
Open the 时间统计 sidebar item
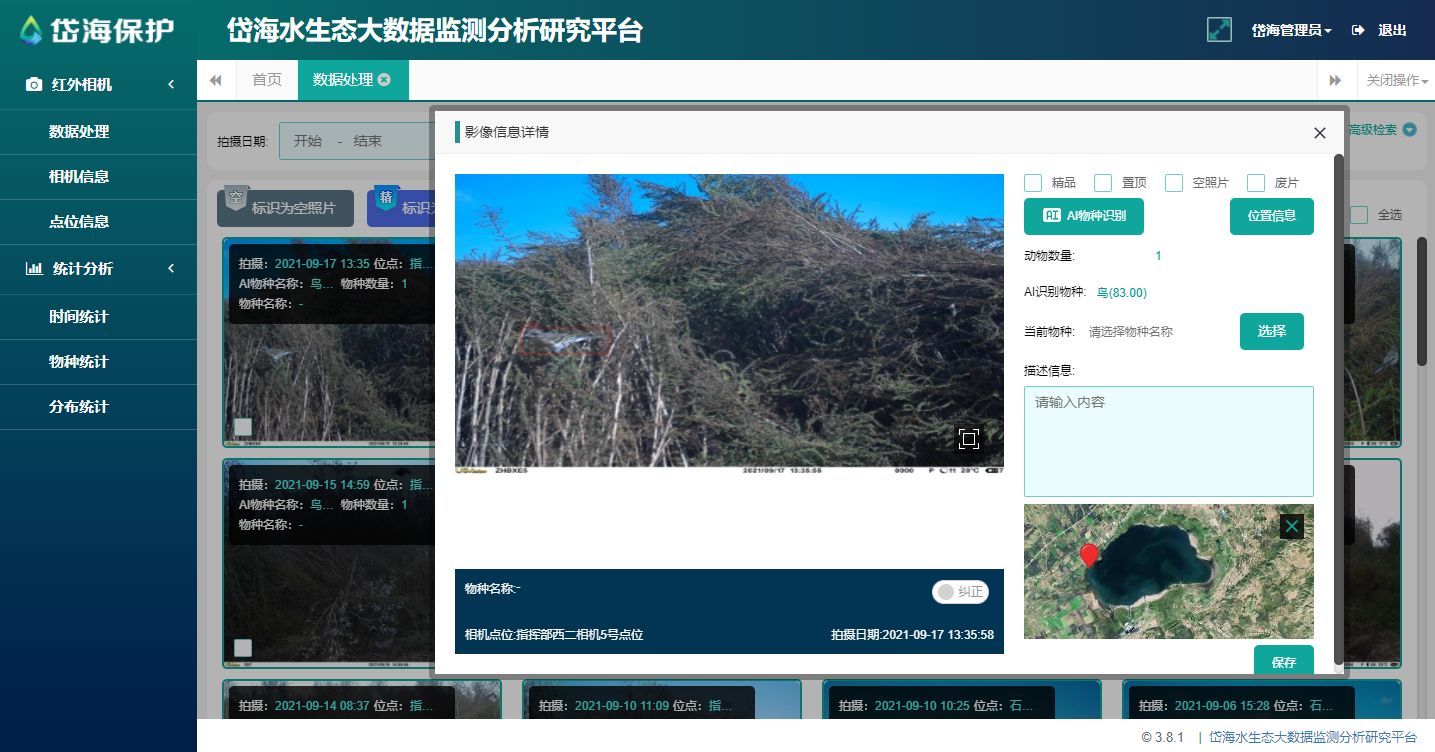pos(98,317)
